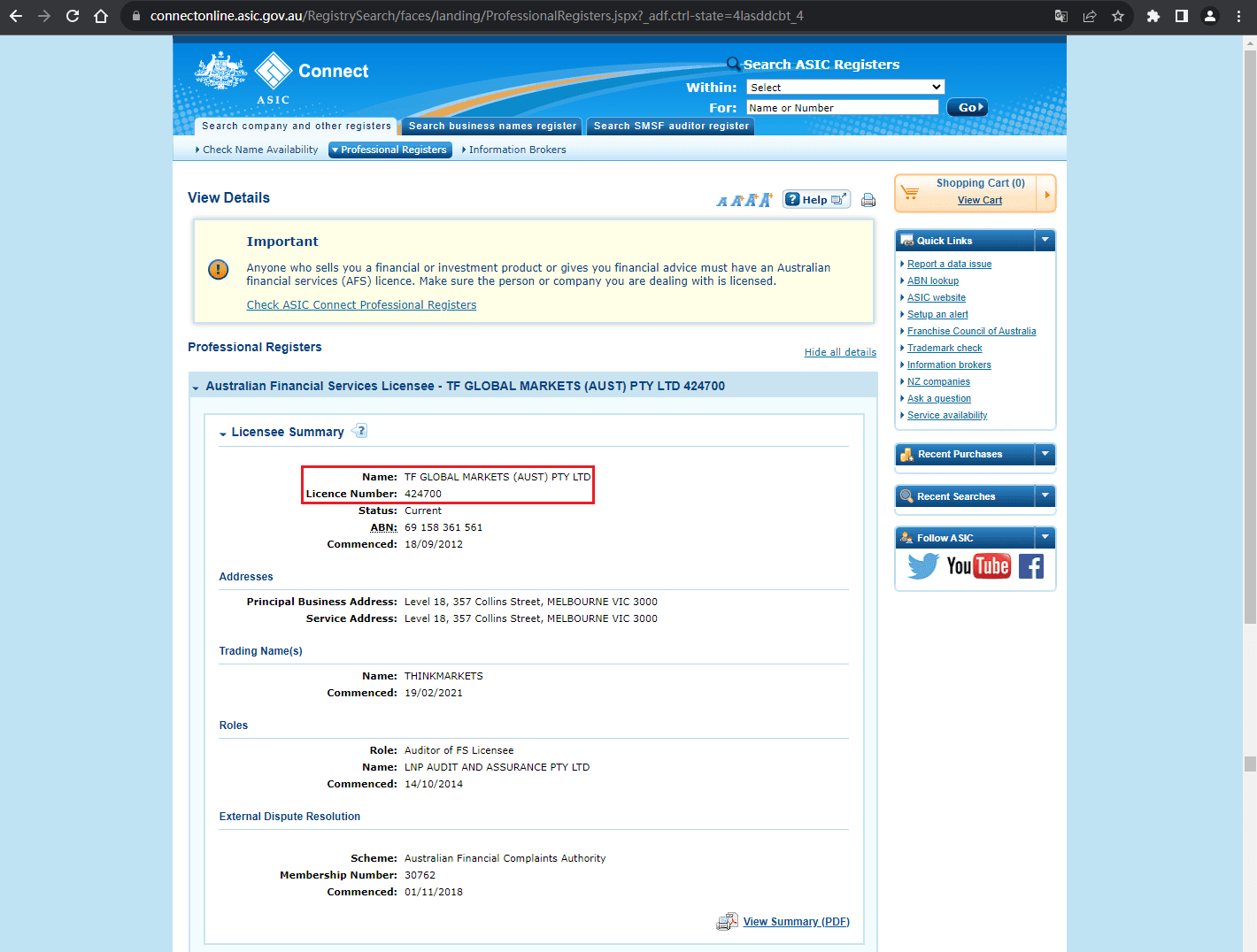Share this page via address bar icon

[x=1090, y=16]
